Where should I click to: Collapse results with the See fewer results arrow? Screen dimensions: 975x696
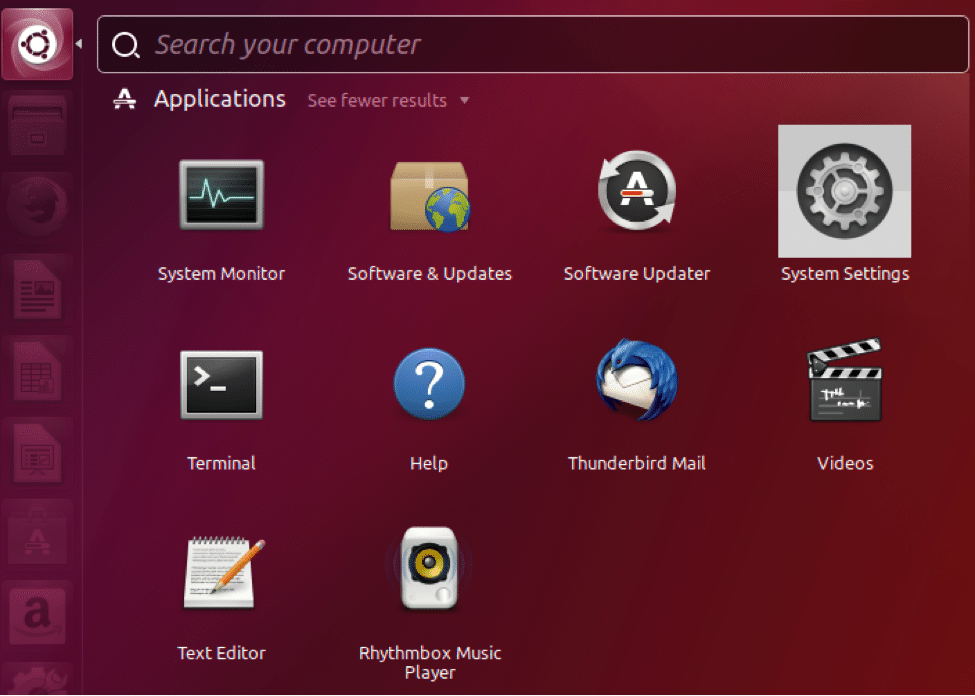[x=464, y=100]
